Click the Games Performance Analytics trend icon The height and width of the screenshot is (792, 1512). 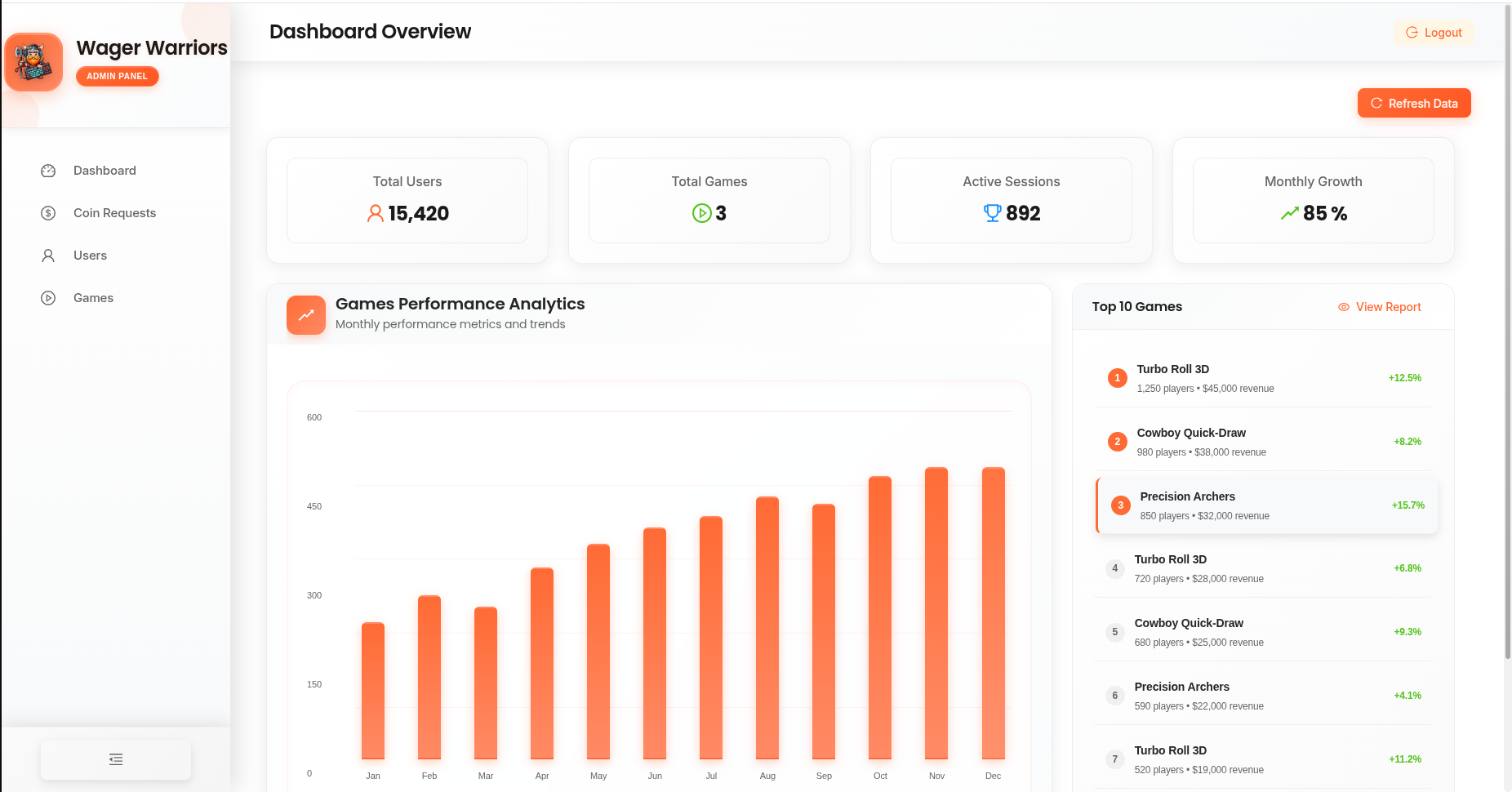coord(306,315)
